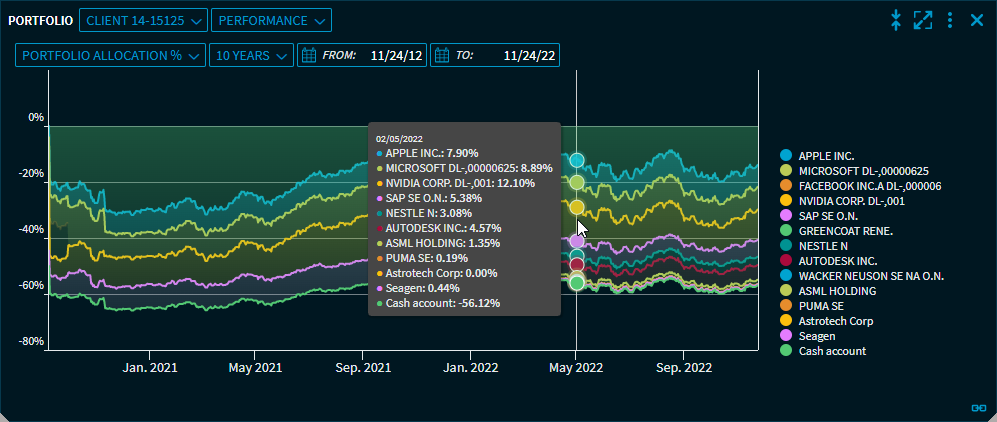Edit the FROM date 11/24/12 field
The image size is (997, 422).
pyautogui.click(x=392, y=55)
